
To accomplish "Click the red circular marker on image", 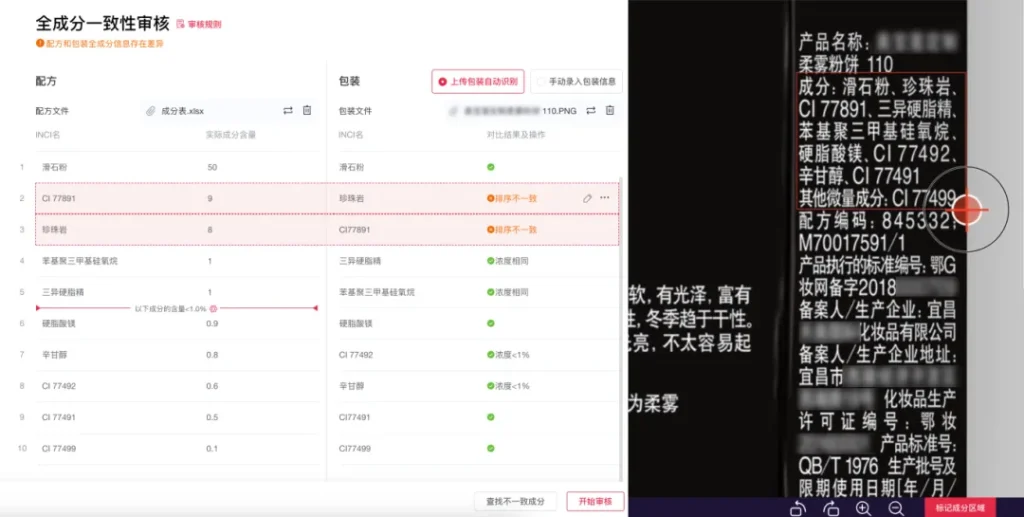I will point(967,210).
